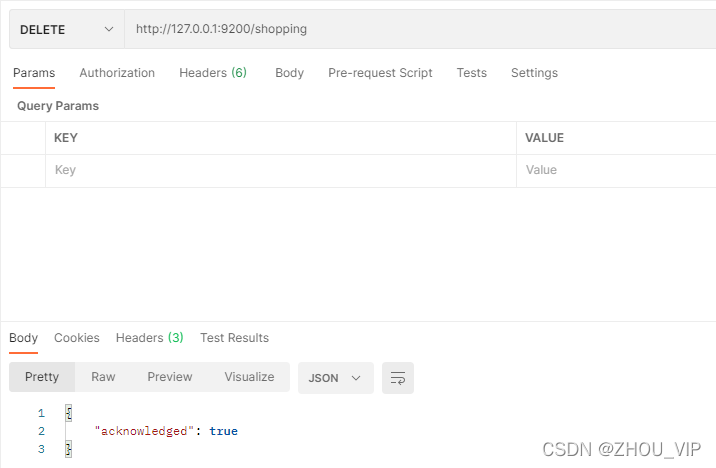Select the response Body tab
The image size is (716, 468).
click(23, 338)
